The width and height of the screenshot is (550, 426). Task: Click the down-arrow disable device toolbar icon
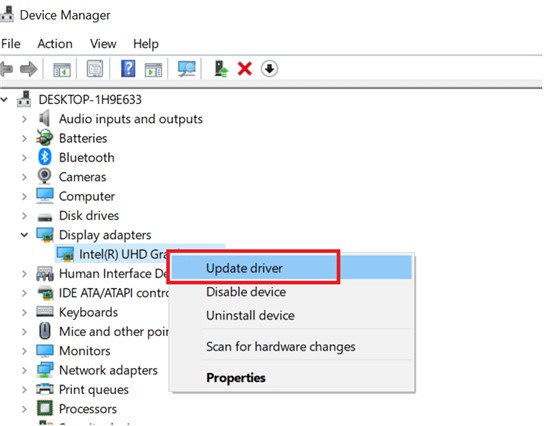(x=269, y=69)
